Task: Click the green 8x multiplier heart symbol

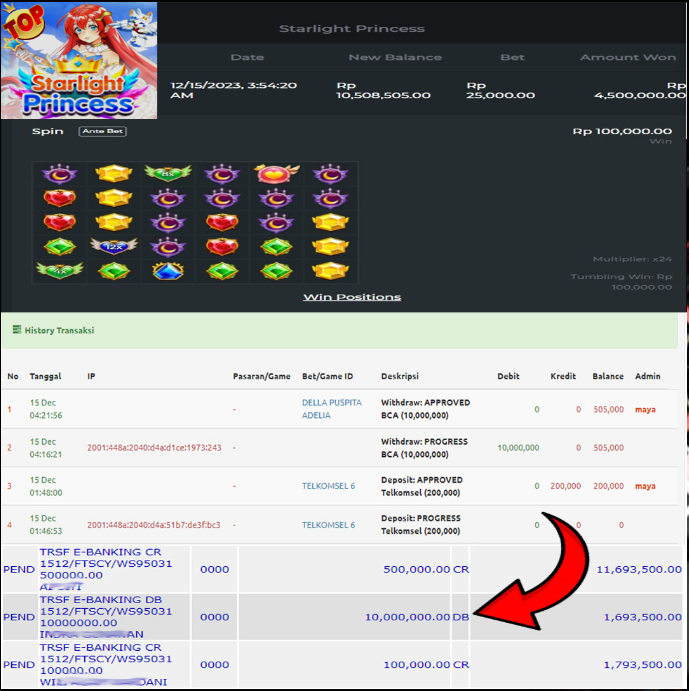Action: (x=168, y=173)
